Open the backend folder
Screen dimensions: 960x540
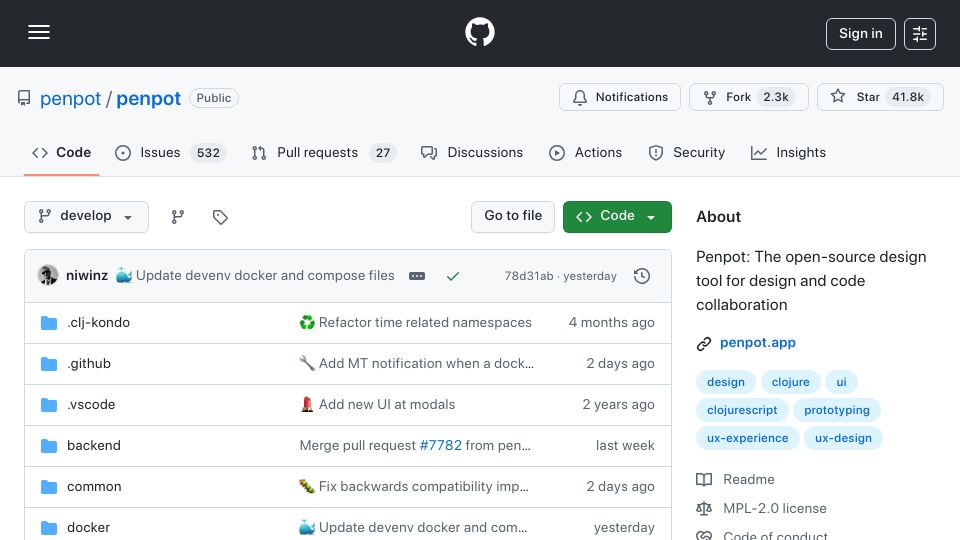[x=94, y=446]
